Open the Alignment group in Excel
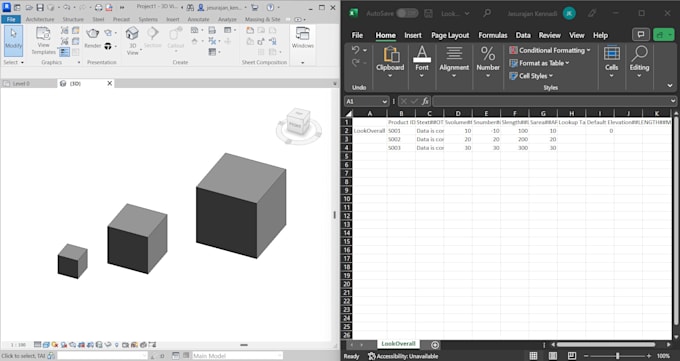680x361 pixels. pyautogui.click(x=454, y=62)
